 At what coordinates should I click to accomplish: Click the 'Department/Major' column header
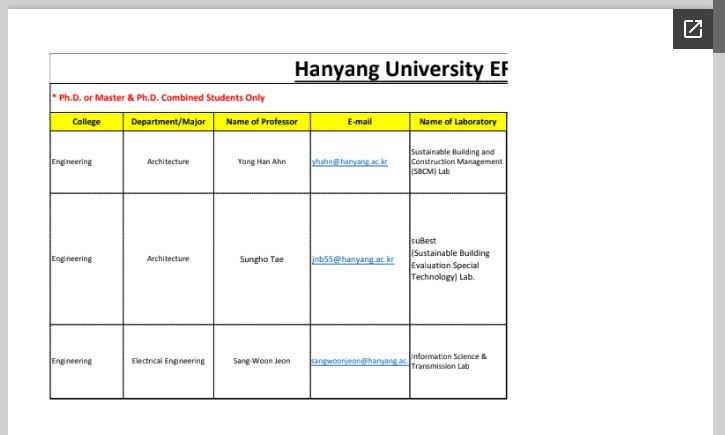(168, 122)
